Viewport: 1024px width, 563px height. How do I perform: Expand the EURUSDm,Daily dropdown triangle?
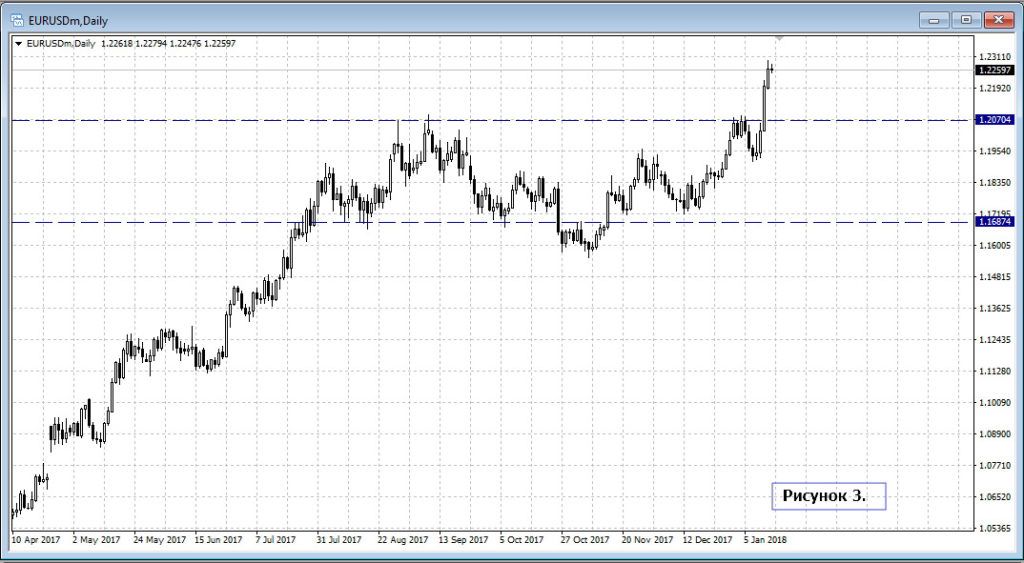tap(18, 44)
